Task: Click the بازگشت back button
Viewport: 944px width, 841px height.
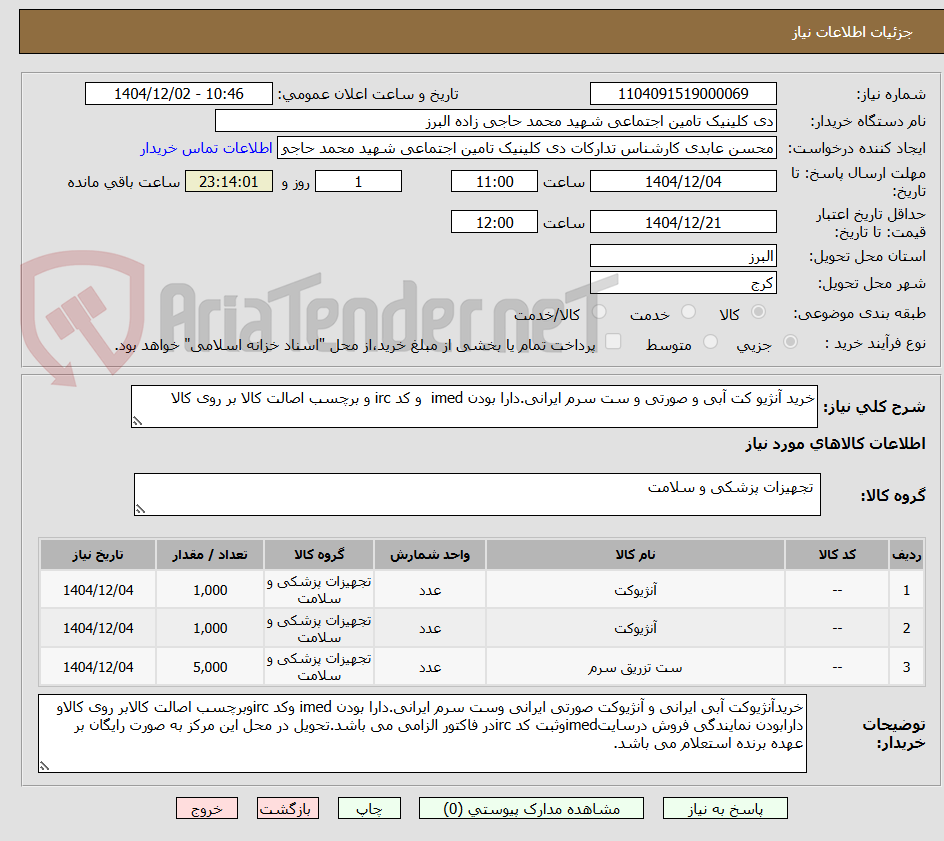Action: (x=288, y=808)
